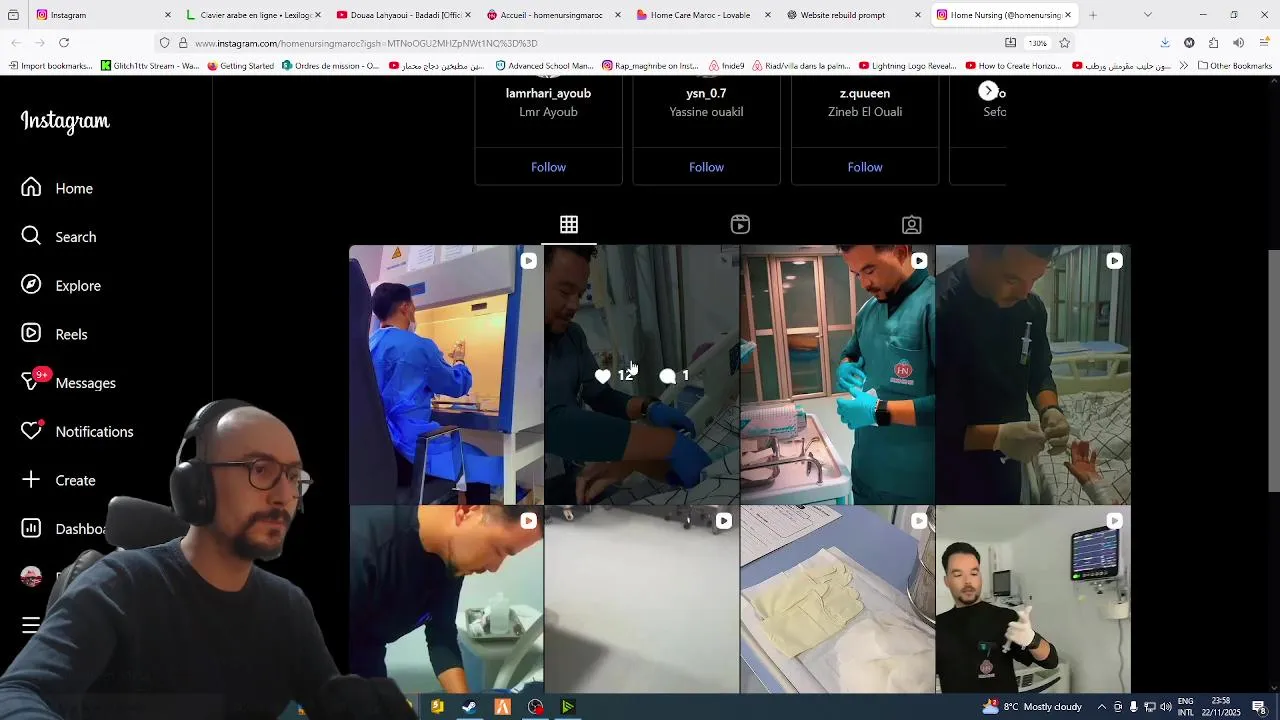Open Getting Started bookmark

[241, 66]
